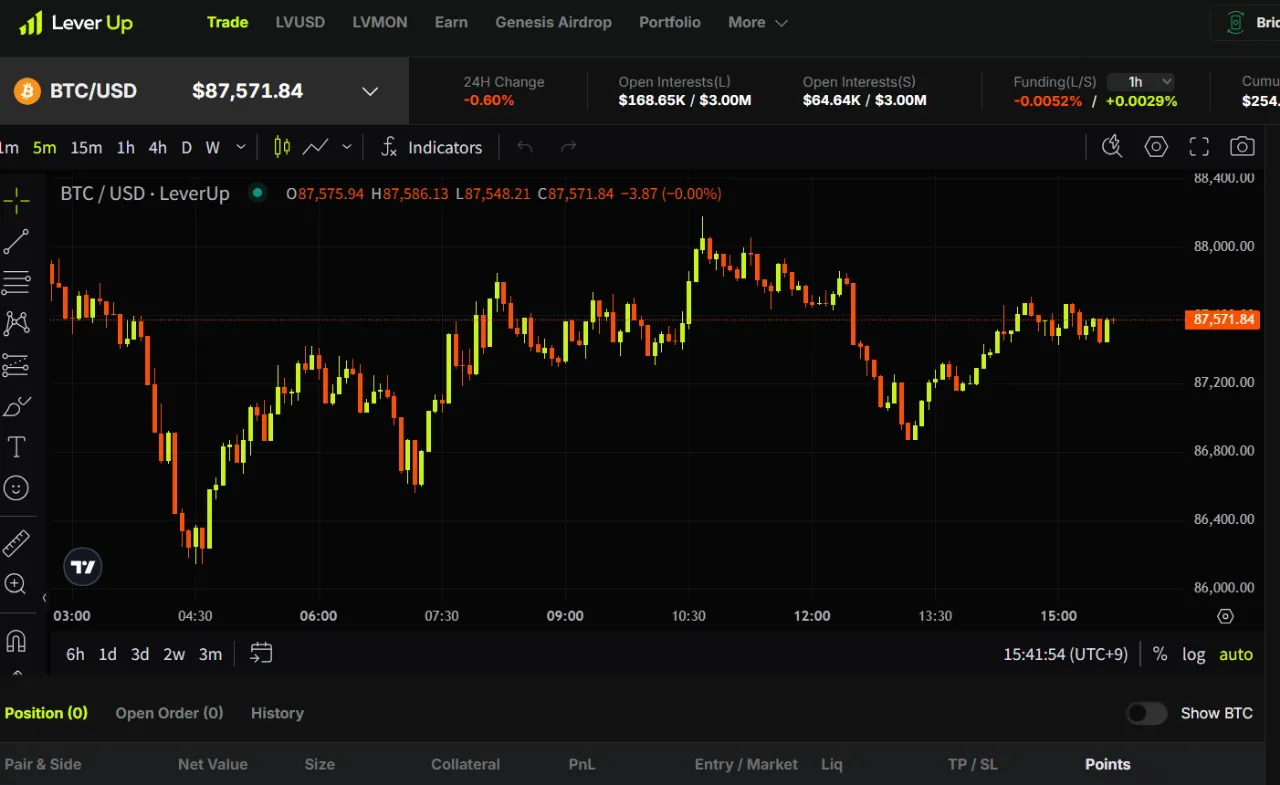Select the text annotation tool
Screen dimensions: 1280x785
[x=16, y=447]
